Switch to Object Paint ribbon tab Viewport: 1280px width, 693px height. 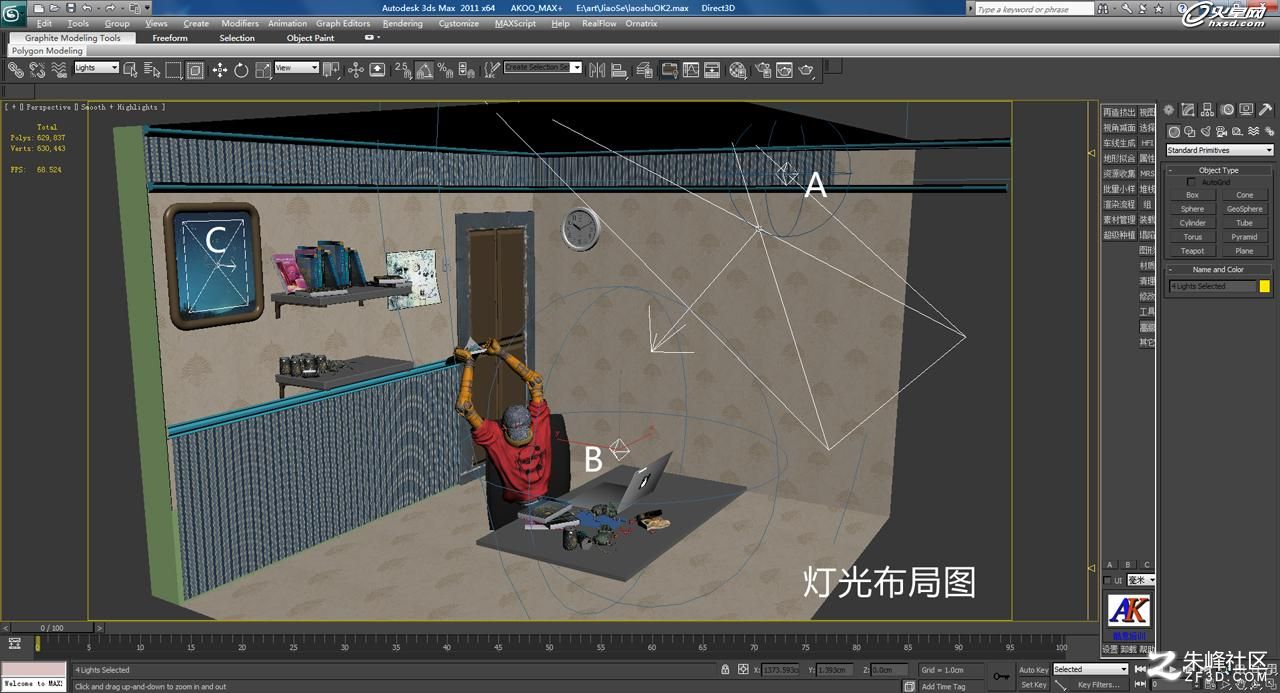[x=310, y=38]
